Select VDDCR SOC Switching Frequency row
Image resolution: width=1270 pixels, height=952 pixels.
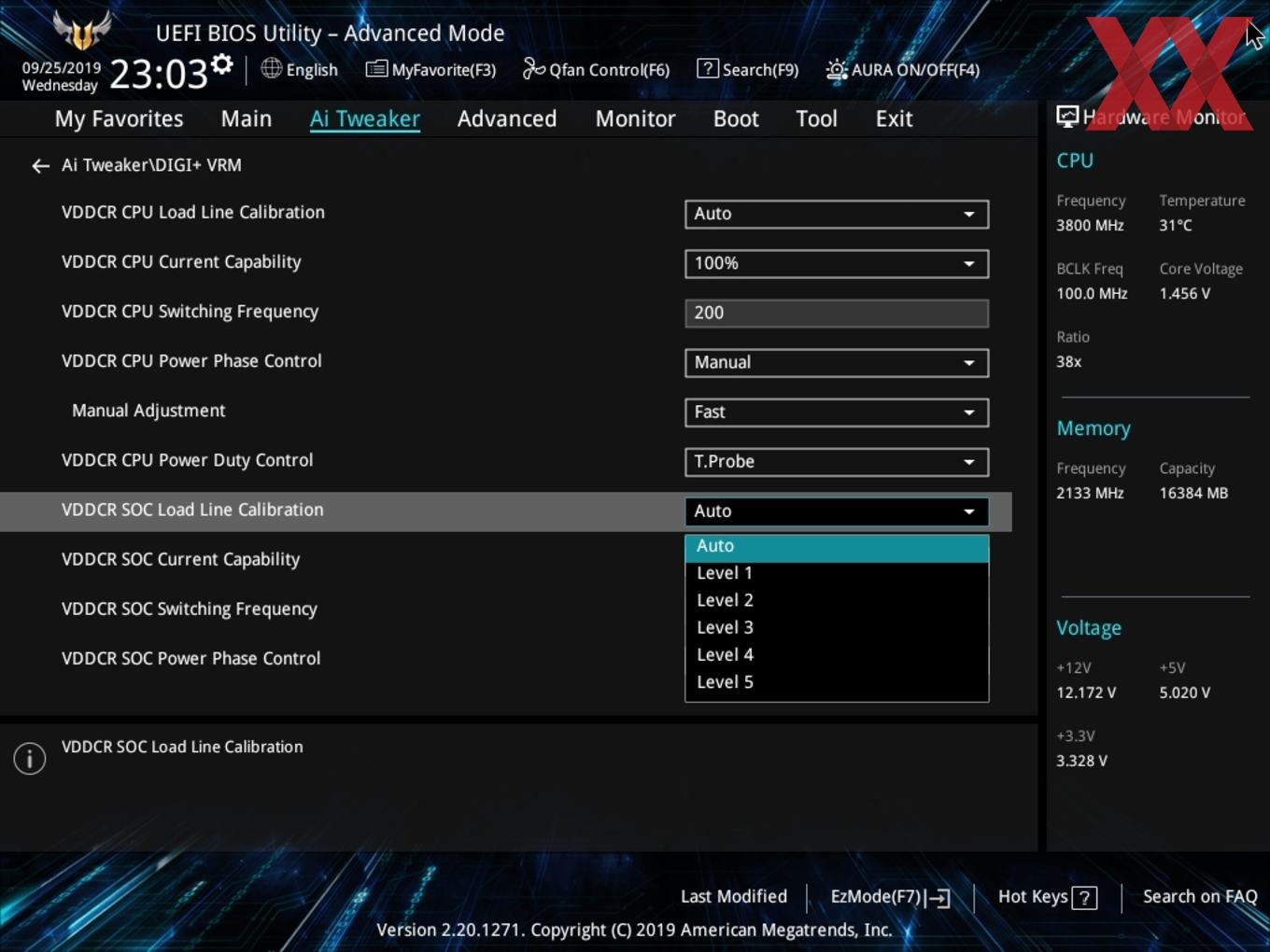(190, 609)
